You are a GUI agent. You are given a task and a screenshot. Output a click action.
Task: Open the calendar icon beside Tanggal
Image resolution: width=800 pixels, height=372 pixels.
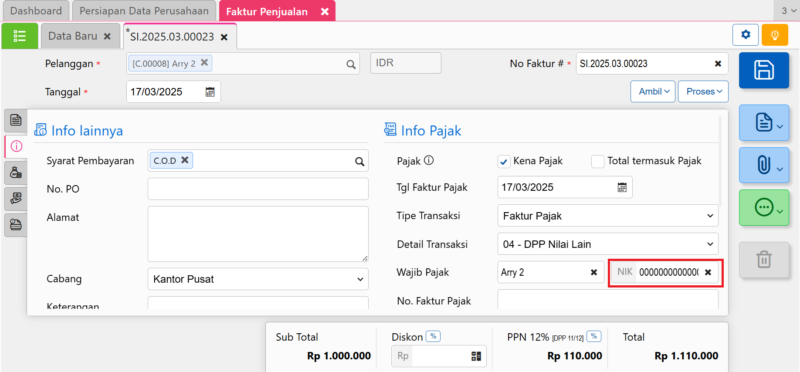[210, 92]
